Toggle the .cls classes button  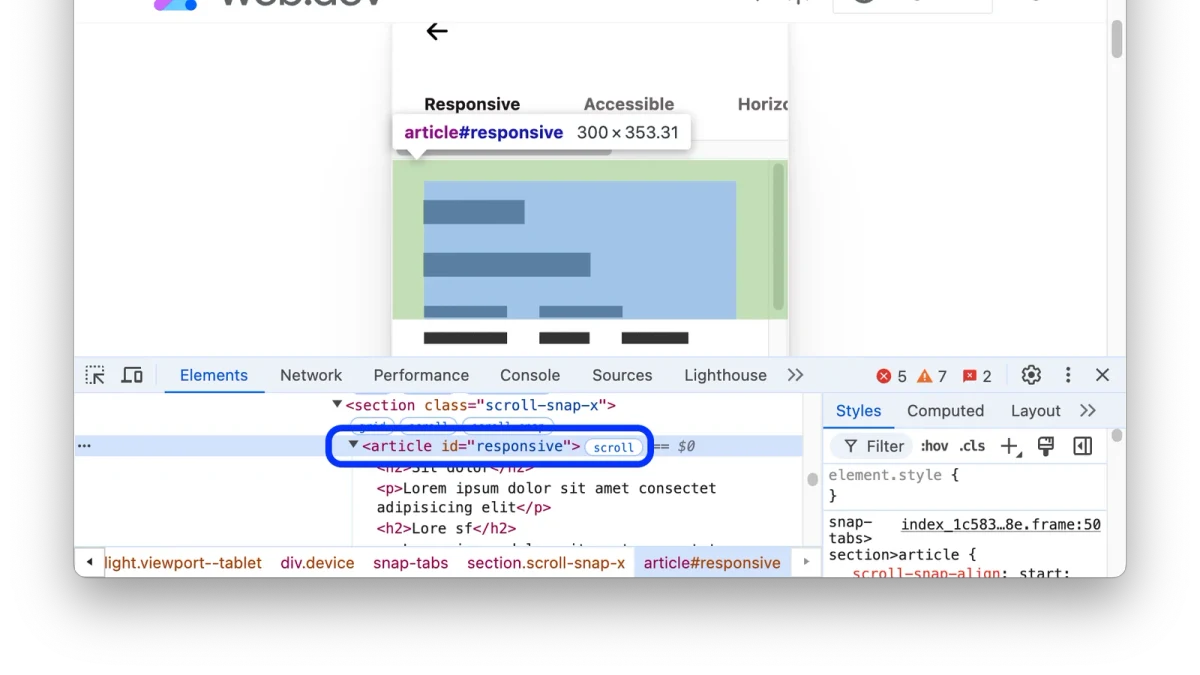(972, 446)
